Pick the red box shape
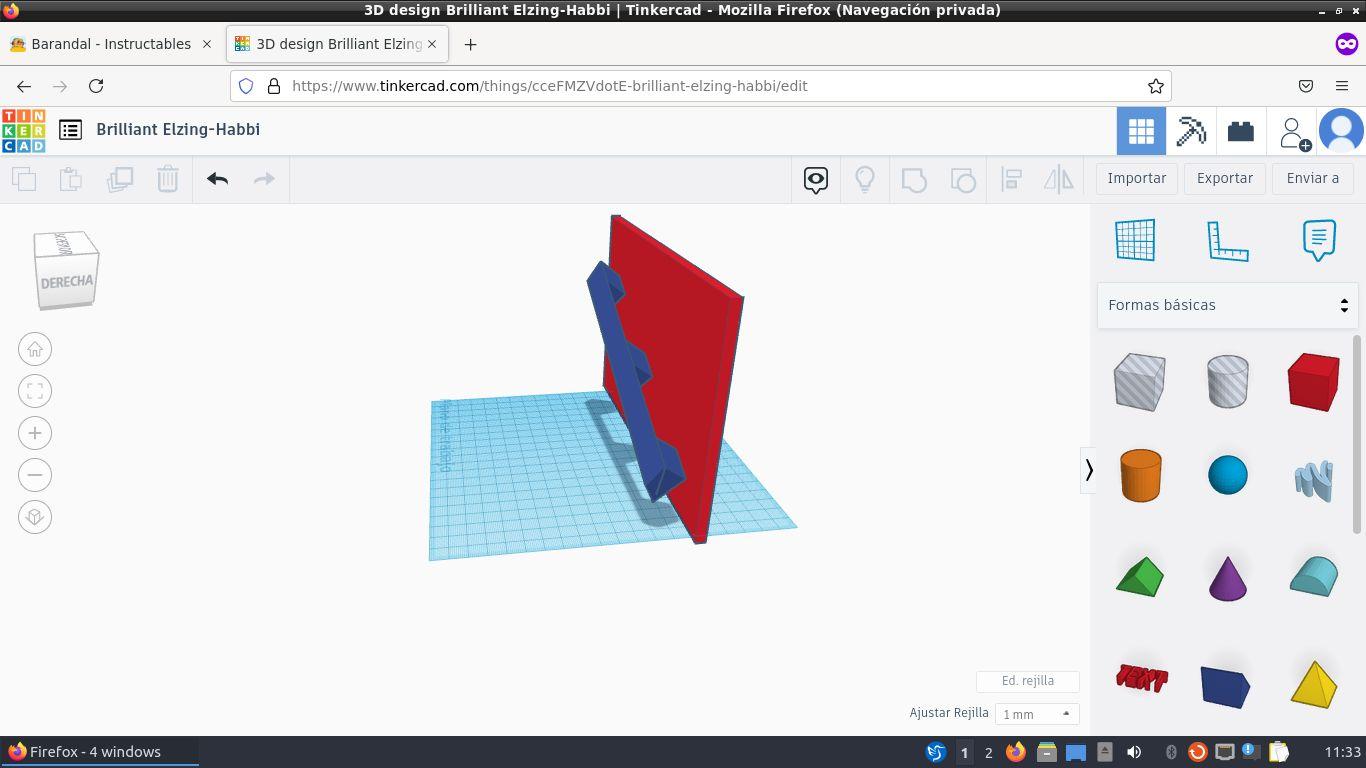Viewport: 1366px width, 768px height. click(1314, 381)
